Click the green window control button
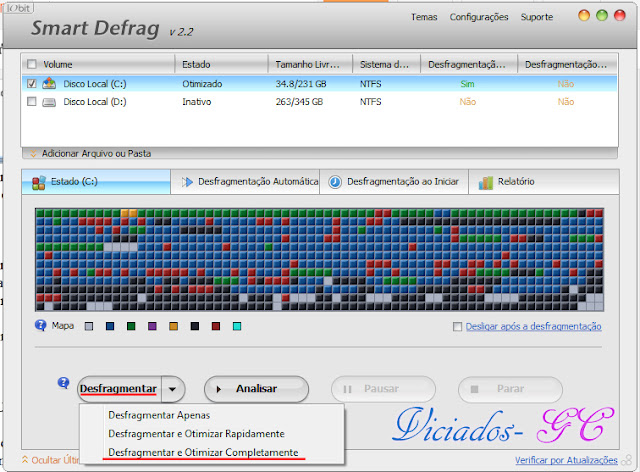The width and height of the screenshot is (640, 472). tap(602, 16)
